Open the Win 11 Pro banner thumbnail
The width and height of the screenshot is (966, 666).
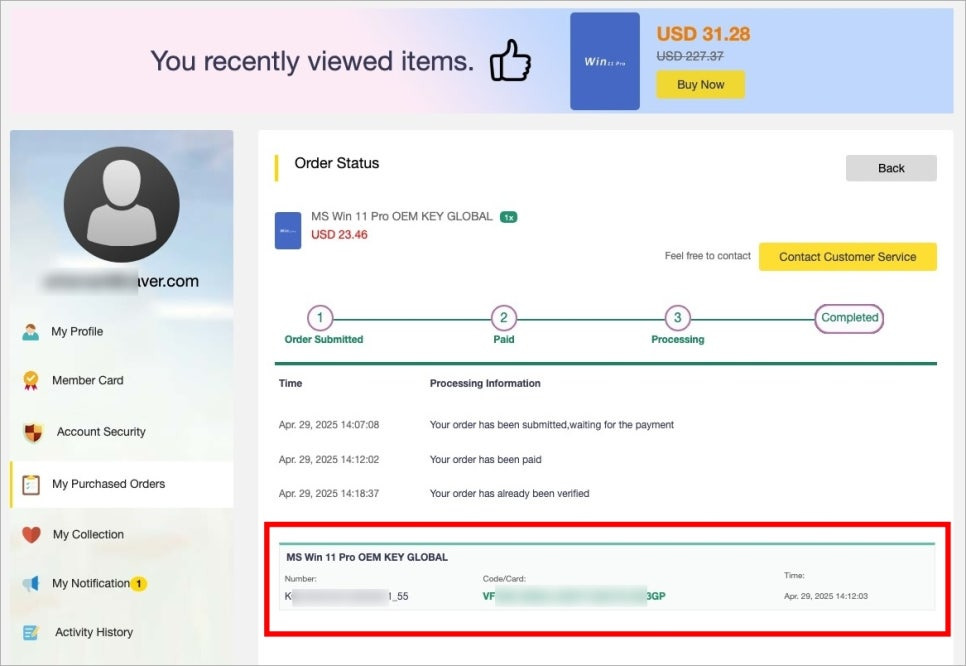[604, 61]
